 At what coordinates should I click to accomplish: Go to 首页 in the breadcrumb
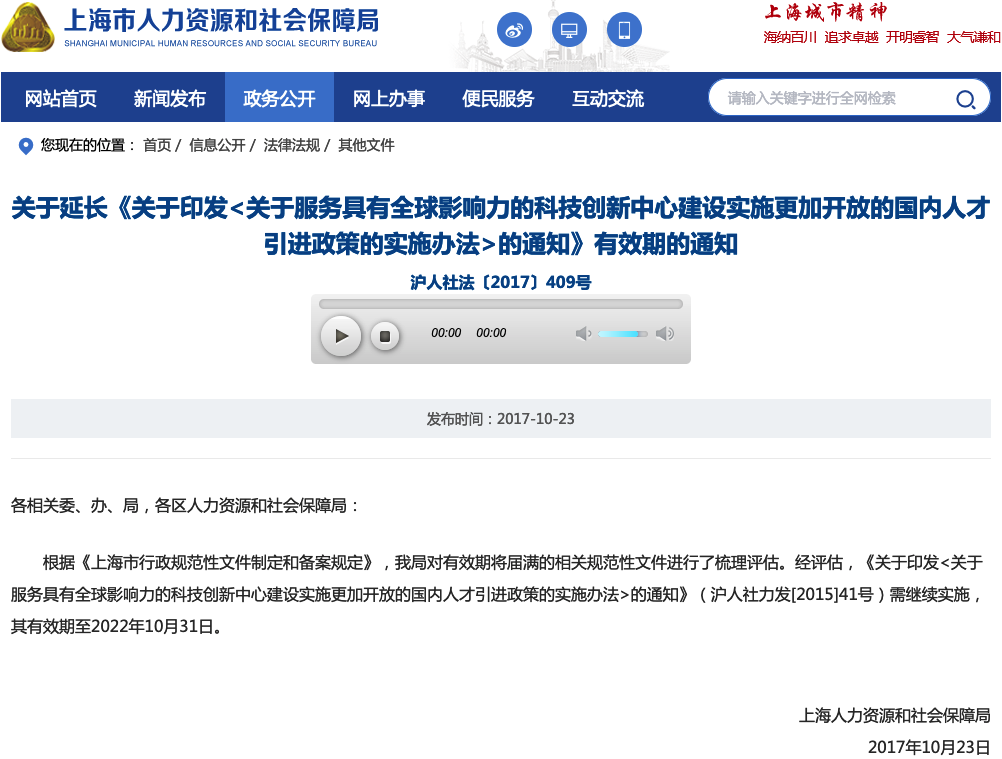pos(157,145)
